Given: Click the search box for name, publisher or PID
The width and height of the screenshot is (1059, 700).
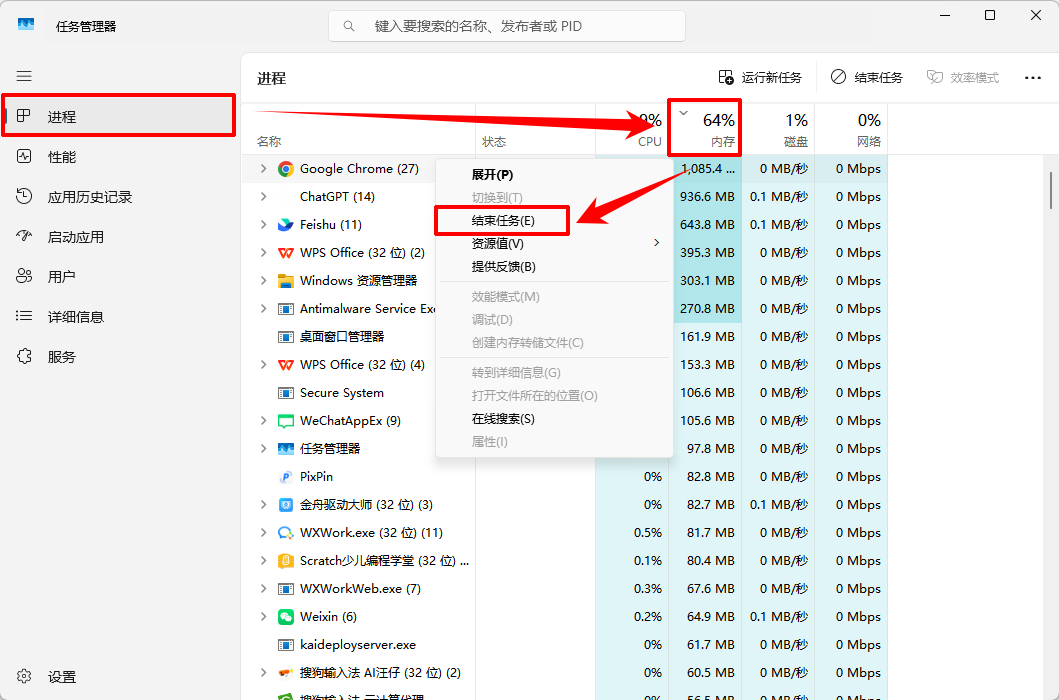Looking at the screenshot, I should [x=507, y=26].
